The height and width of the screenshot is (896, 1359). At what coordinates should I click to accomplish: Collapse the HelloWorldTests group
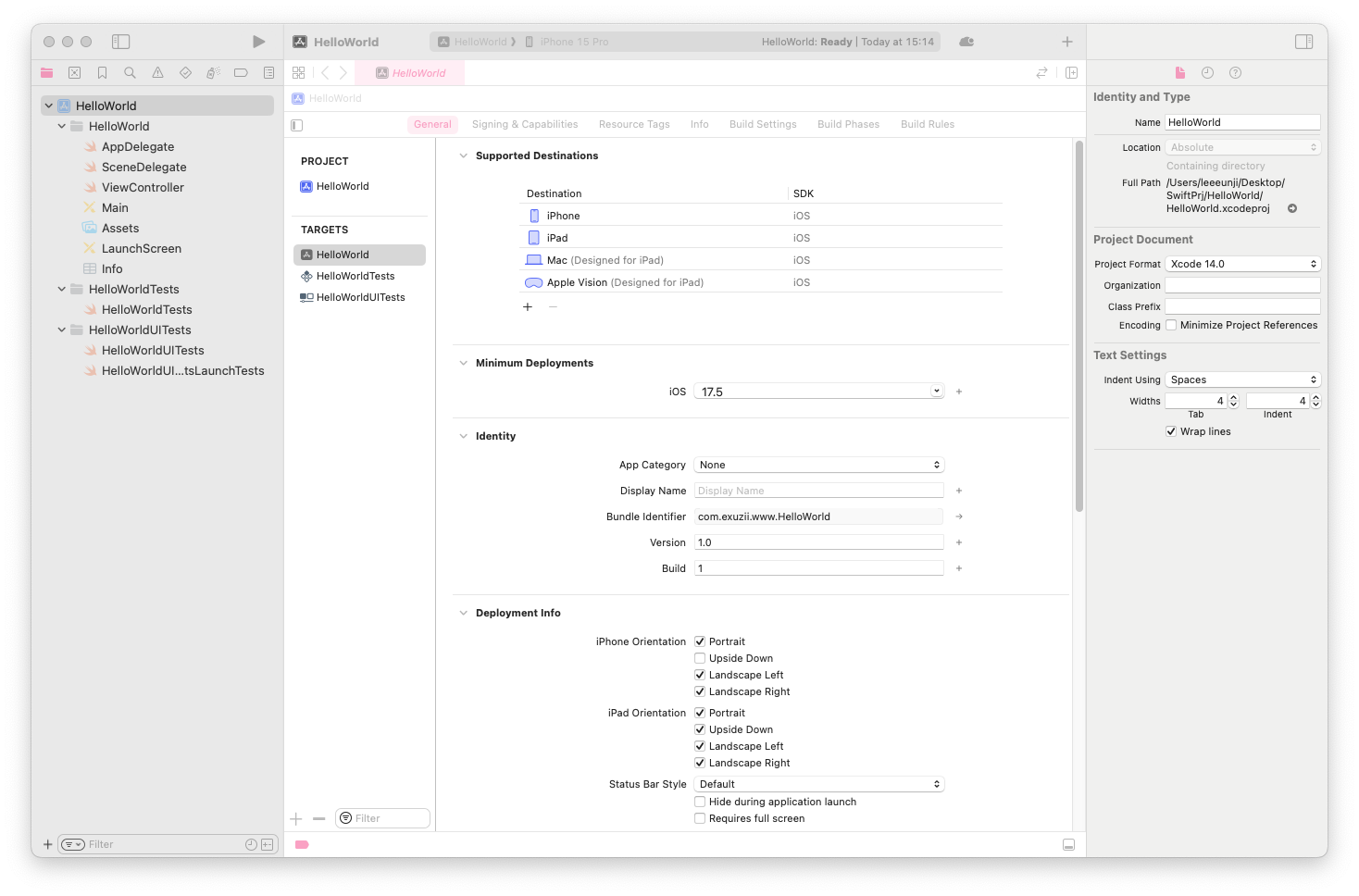(x=62, y=289)
